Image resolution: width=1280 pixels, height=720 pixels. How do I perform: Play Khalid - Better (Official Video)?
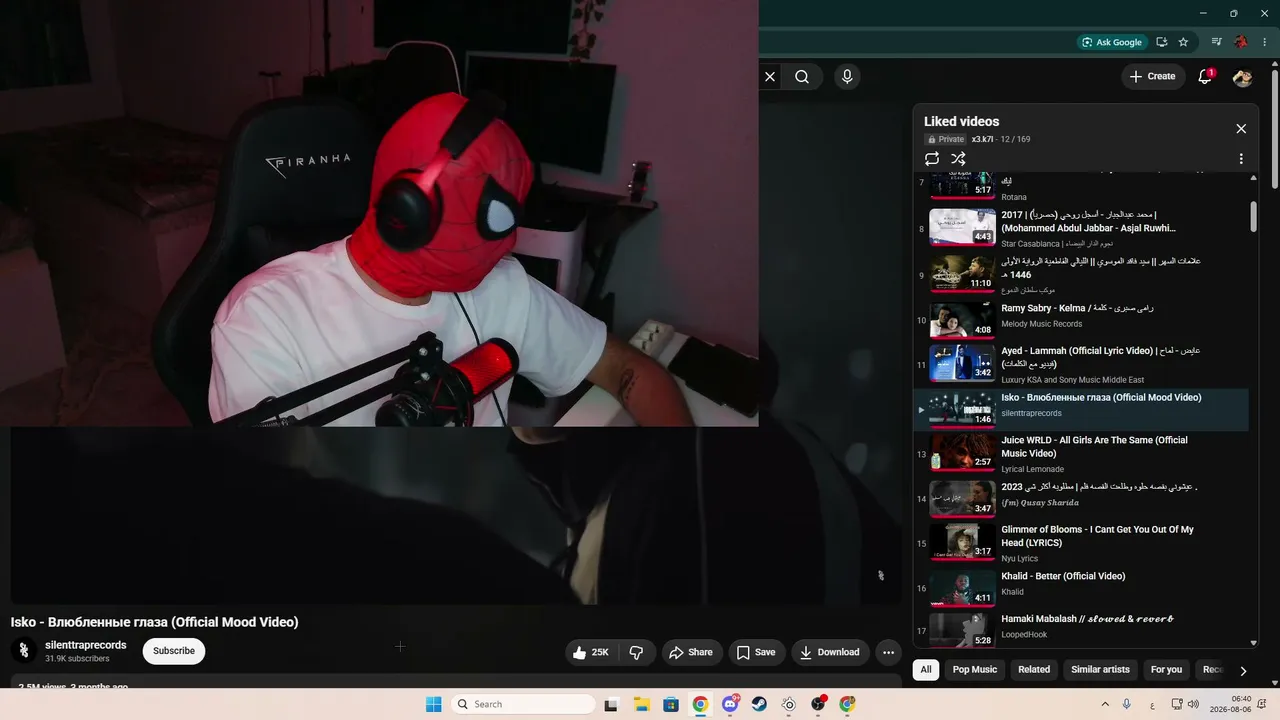point(1083,587)
